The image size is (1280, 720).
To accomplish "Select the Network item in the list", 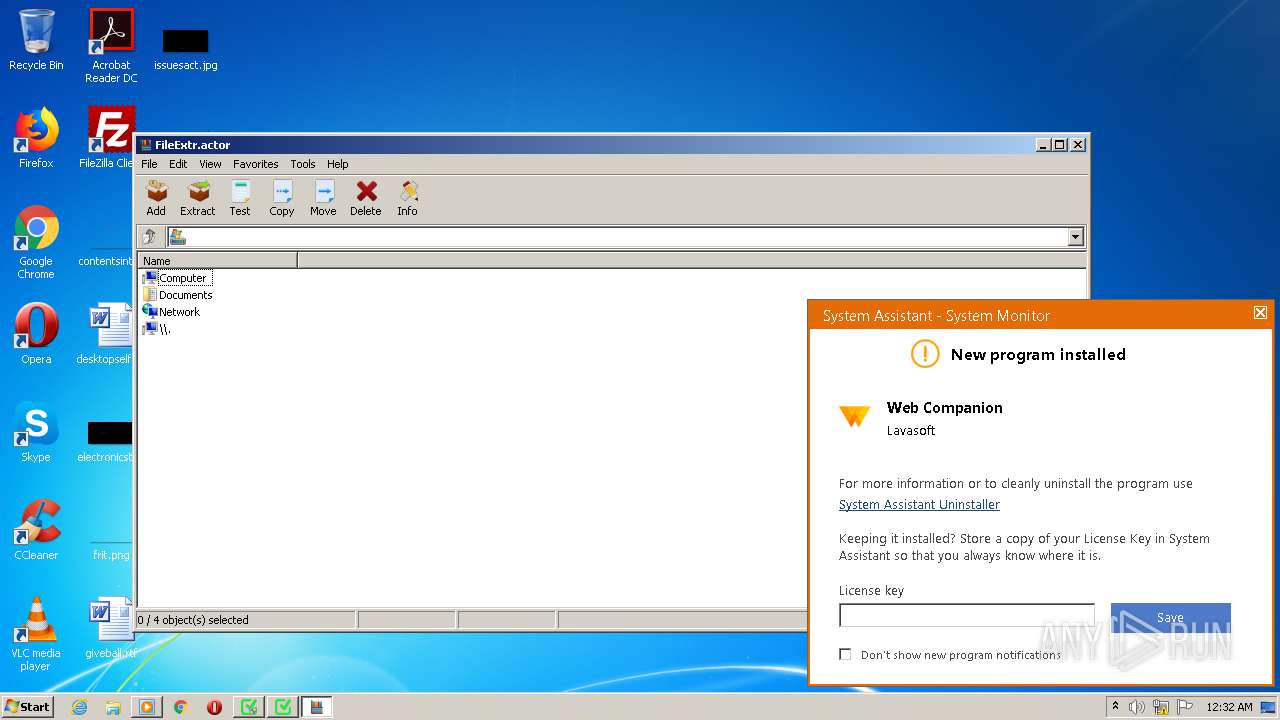I will 171,312.
